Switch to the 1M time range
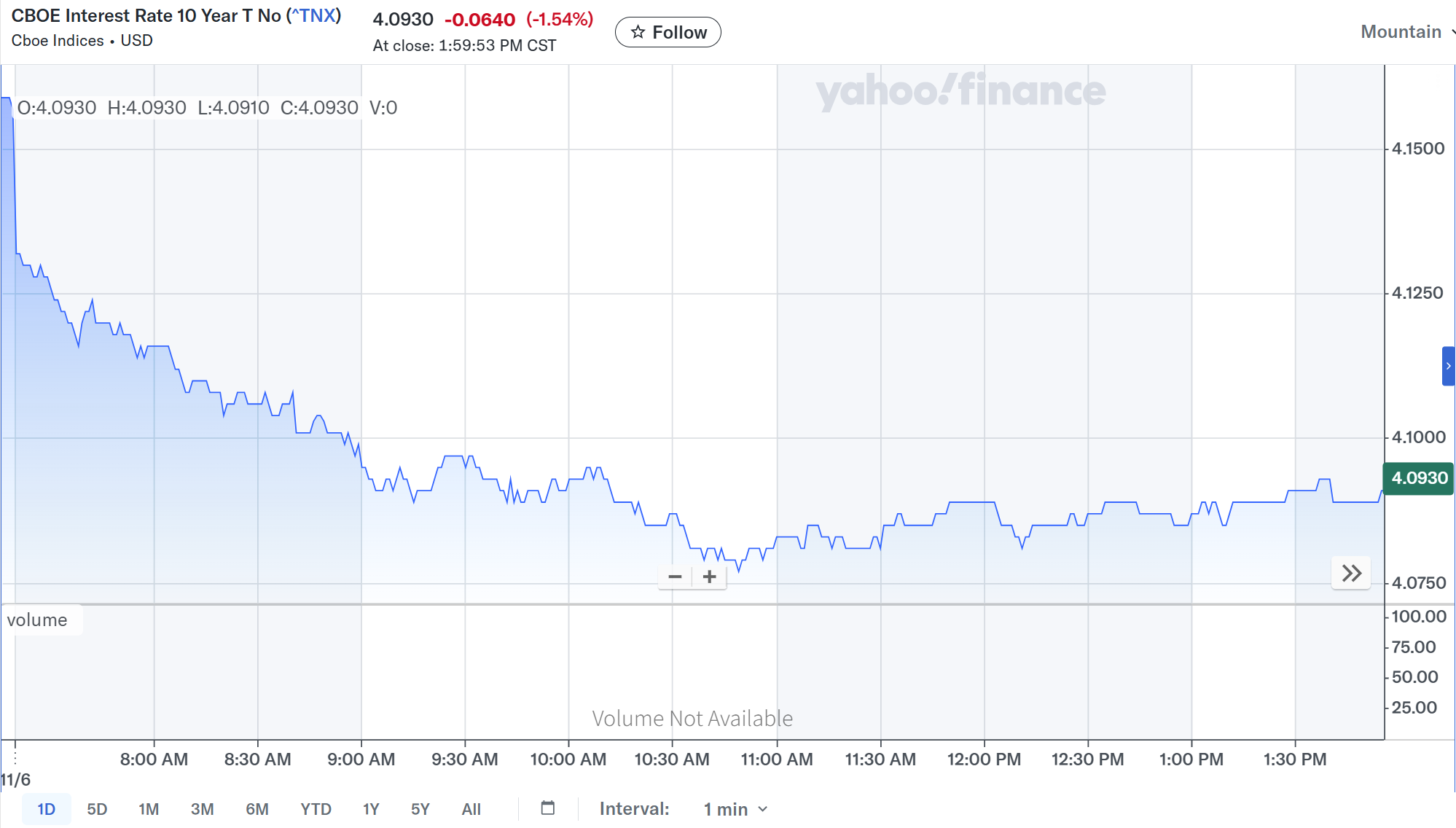 [x=149, y=809]
